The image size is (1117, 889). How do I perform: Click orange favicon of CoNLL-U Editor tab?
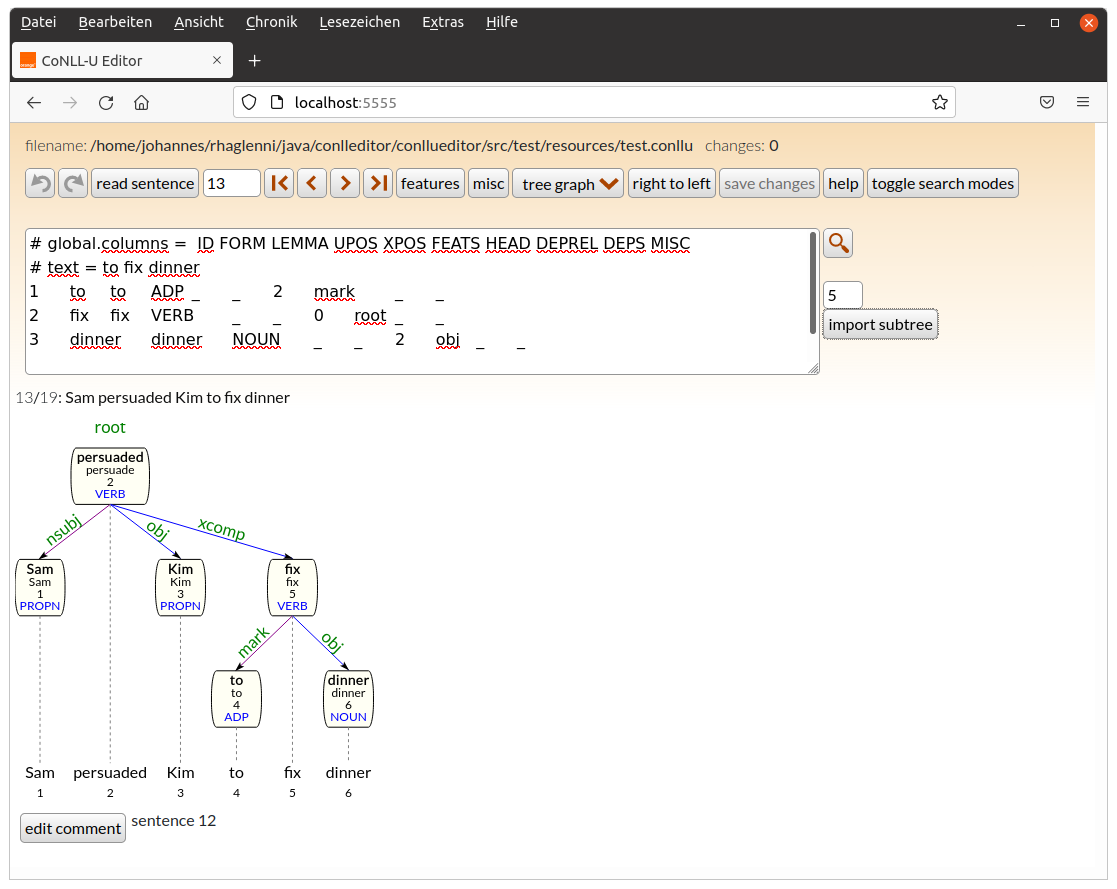(28, 61)
